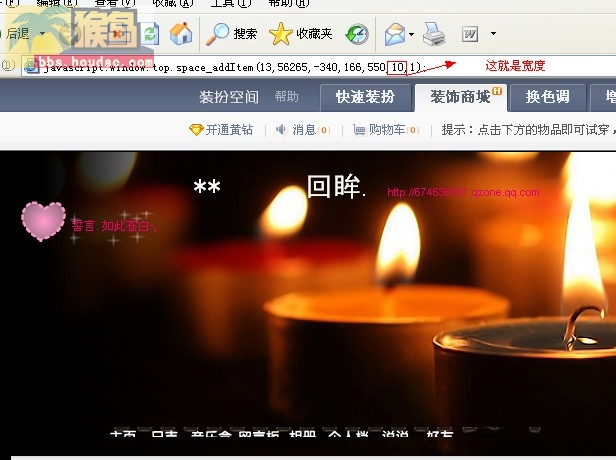
Task: Click the yellow diamond icon
Action: 196,130
